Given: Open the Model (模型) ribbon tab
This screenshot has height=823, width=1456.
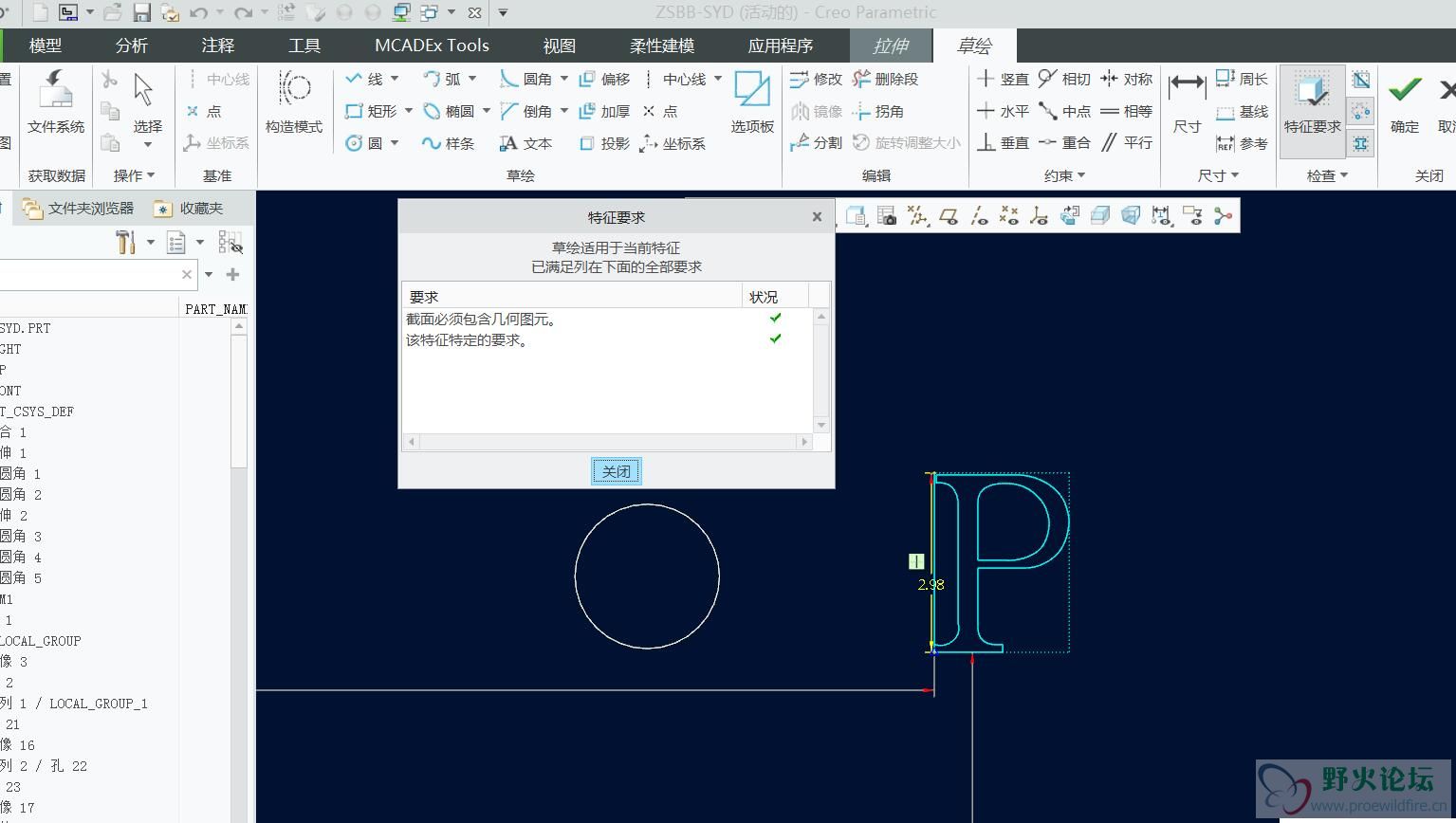Looking at the screenshot, I should (46, 46).
